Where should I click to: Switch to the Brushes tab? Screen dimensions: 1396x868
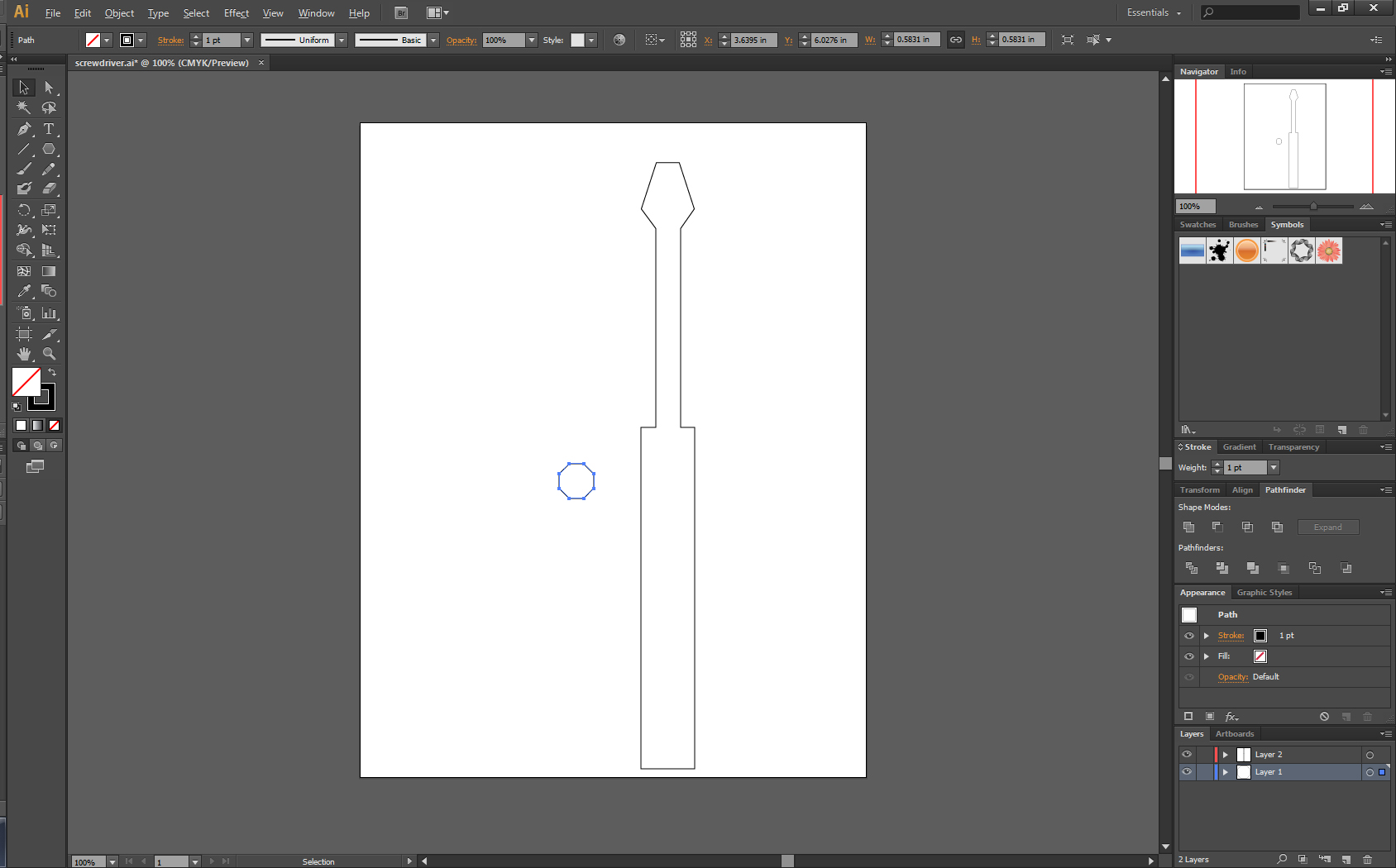(1243, 225)
